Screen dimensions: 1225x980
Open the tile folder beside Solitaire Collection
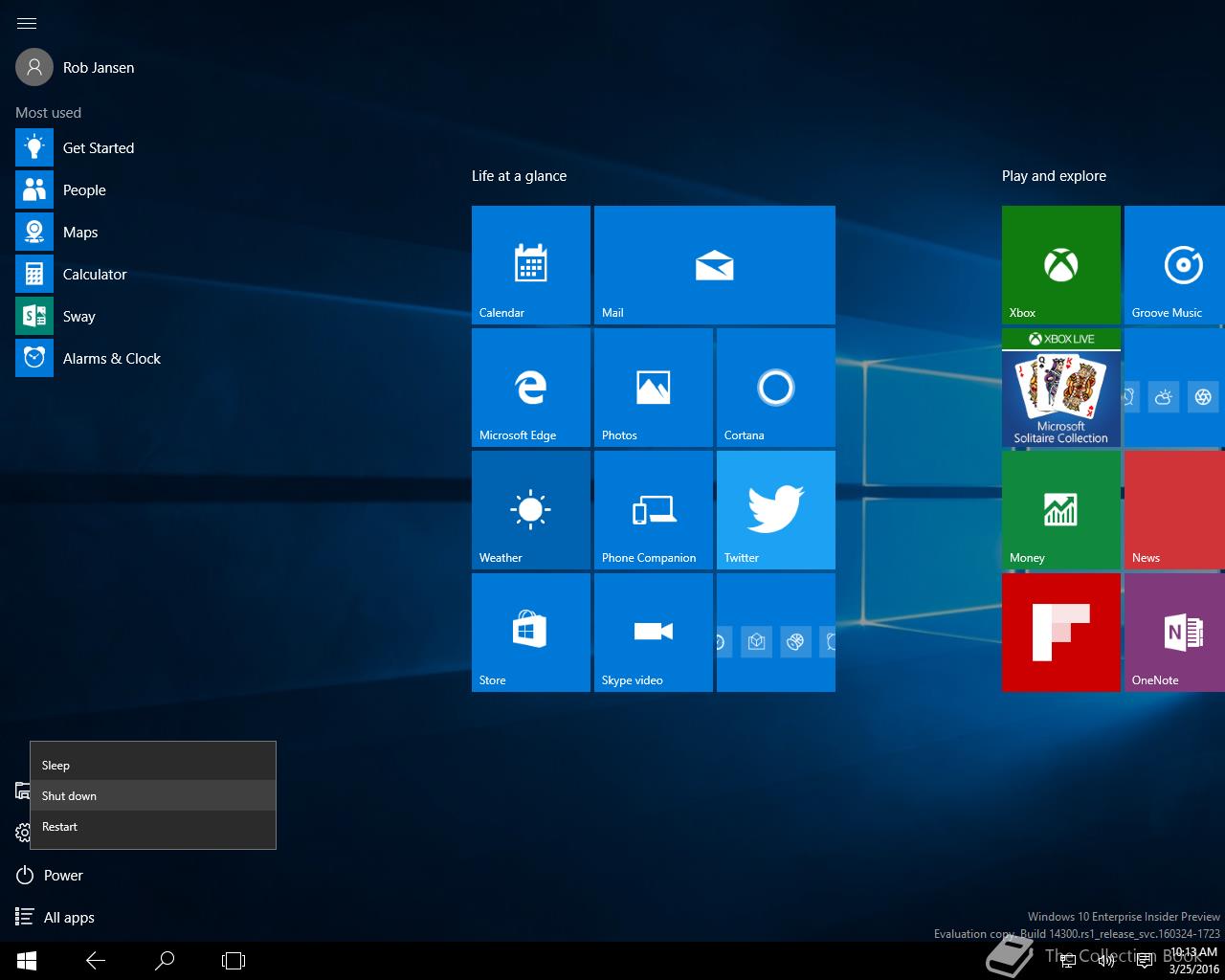(1175, 388)
